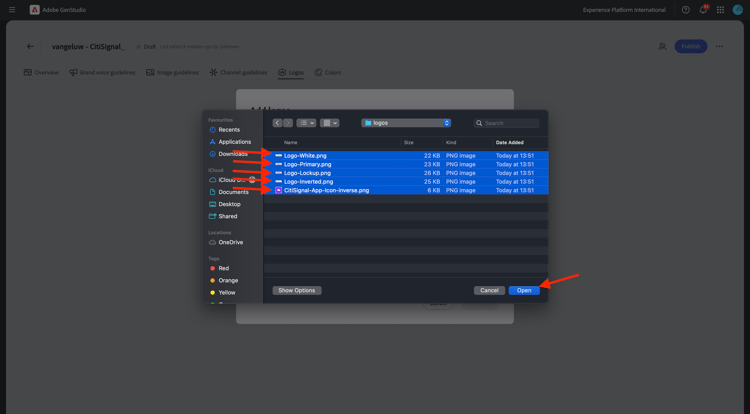Open the grouping options dropdown

(x=330, y=123)
